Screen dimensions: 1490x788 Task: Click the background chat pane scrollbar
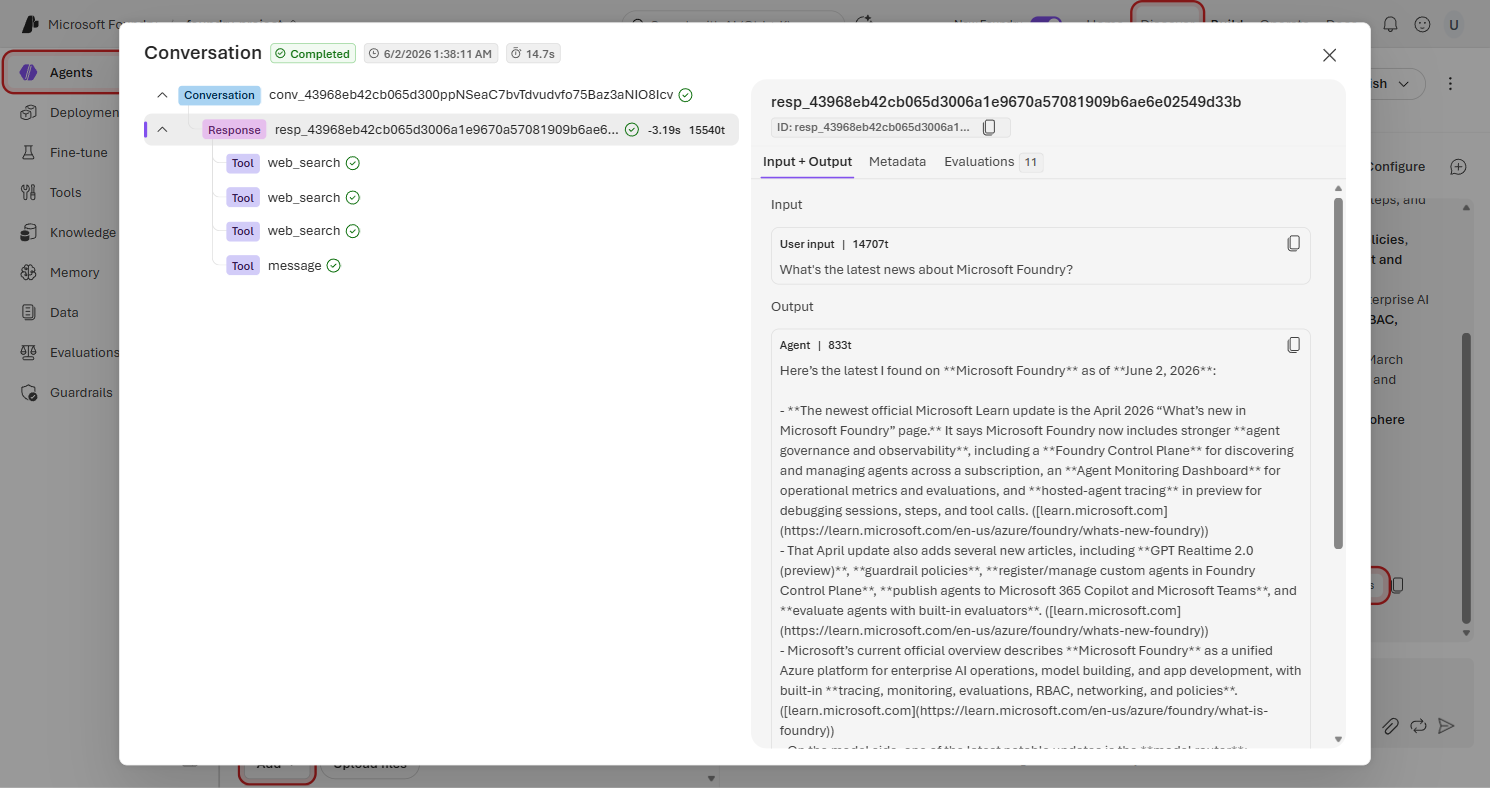click(x=1467, y=478)
